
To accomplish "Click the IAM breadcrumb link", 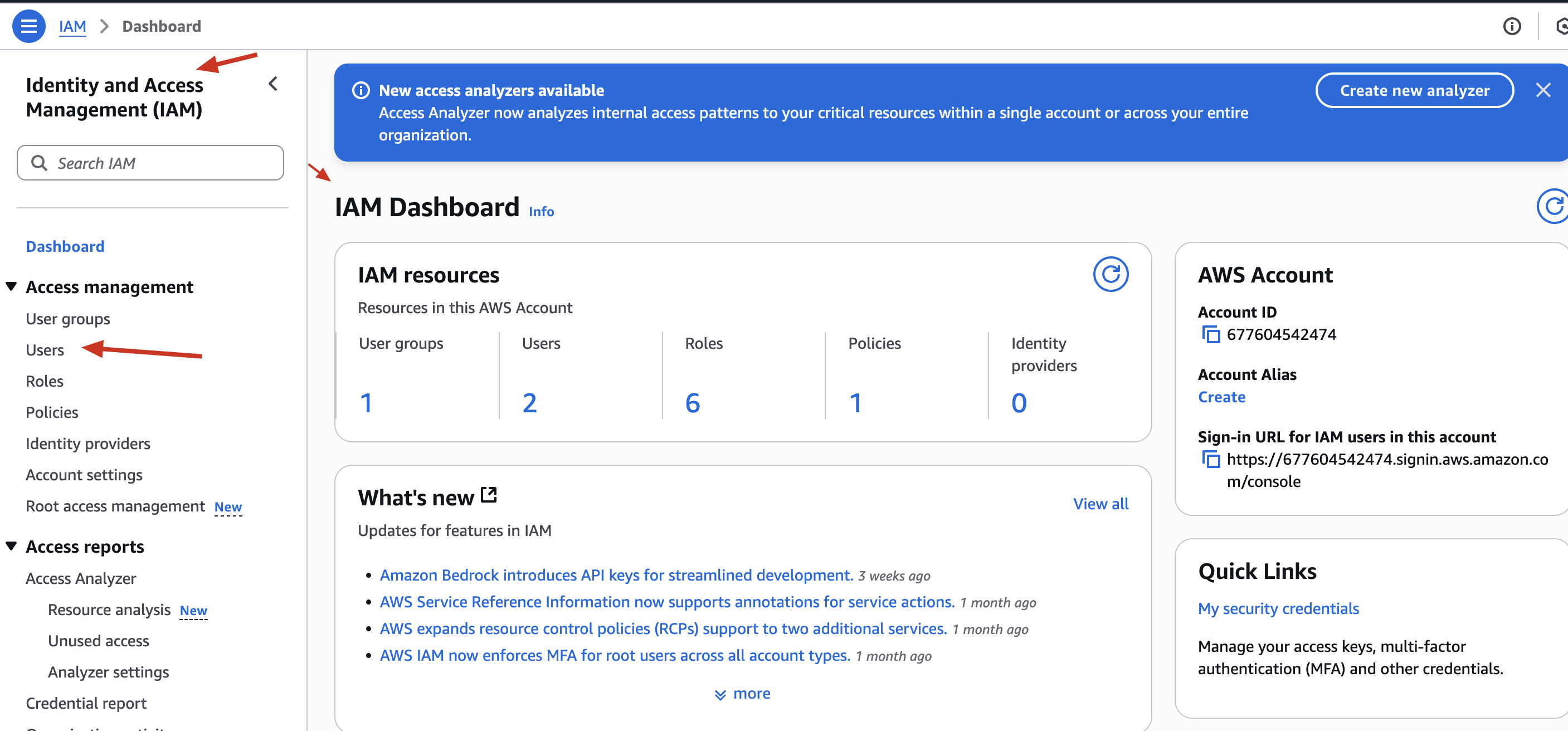I will coord(72,26).
